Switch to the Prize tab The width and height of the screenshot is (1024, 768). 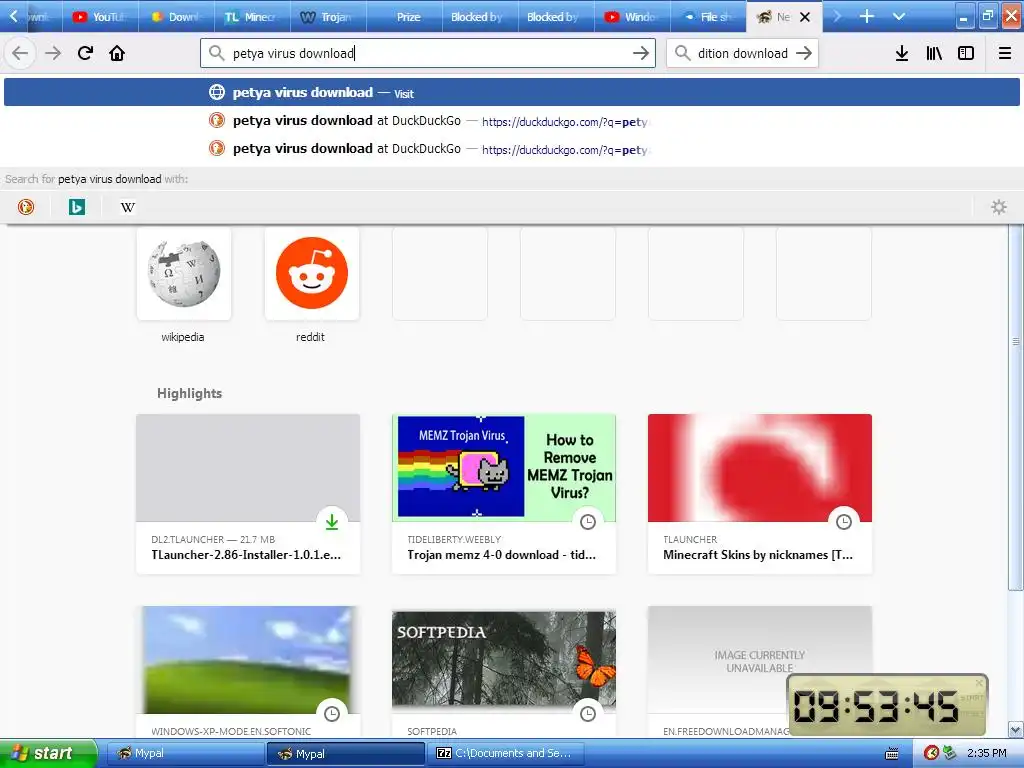pyautogui.click(x=404, y=17)
